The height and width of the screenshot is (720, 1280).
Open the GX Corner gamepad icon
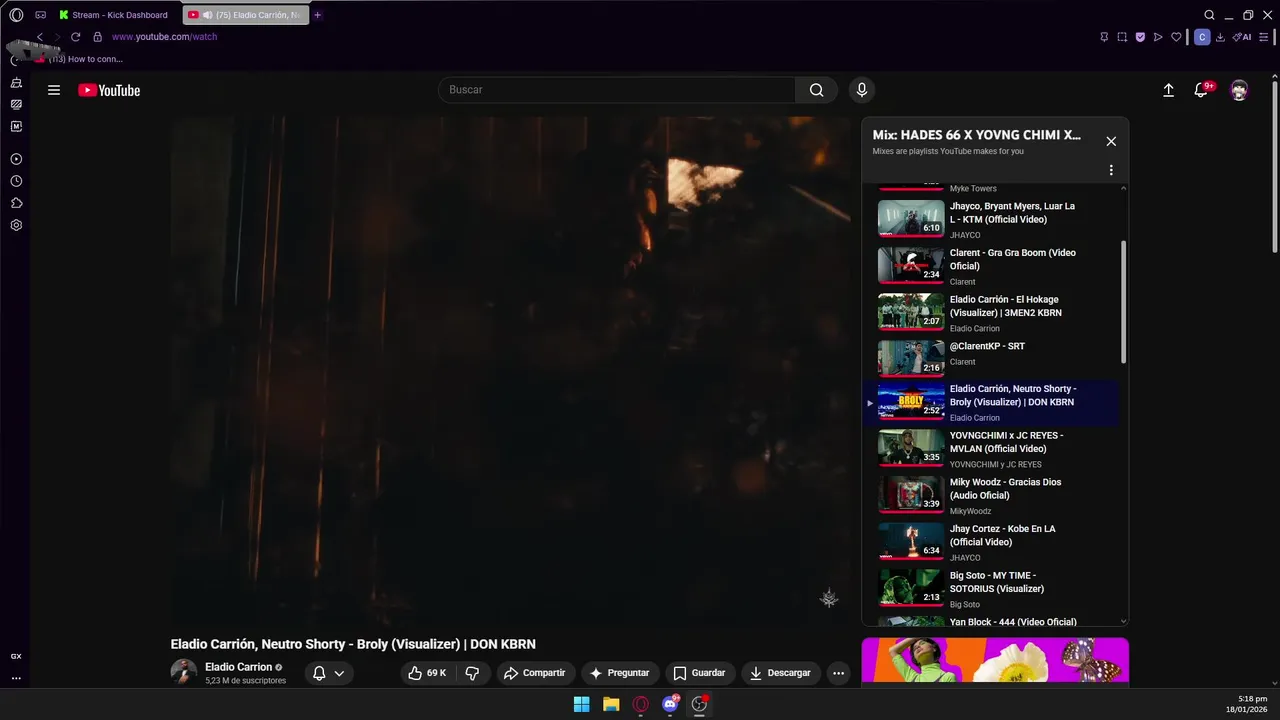(x=41, y=15)
